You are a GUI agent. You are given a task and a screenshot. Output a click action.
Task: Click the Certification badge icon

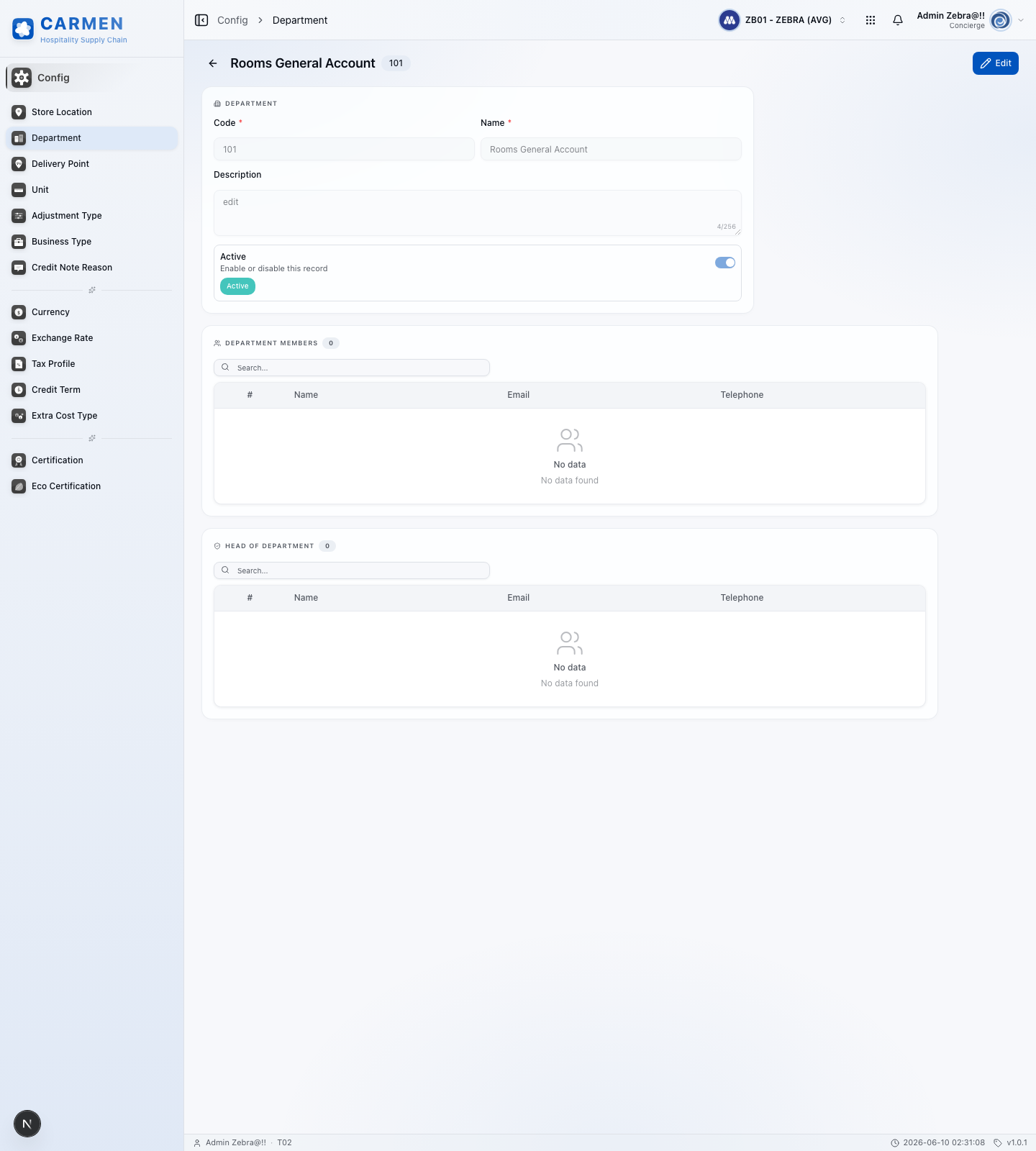coord(19,460)
